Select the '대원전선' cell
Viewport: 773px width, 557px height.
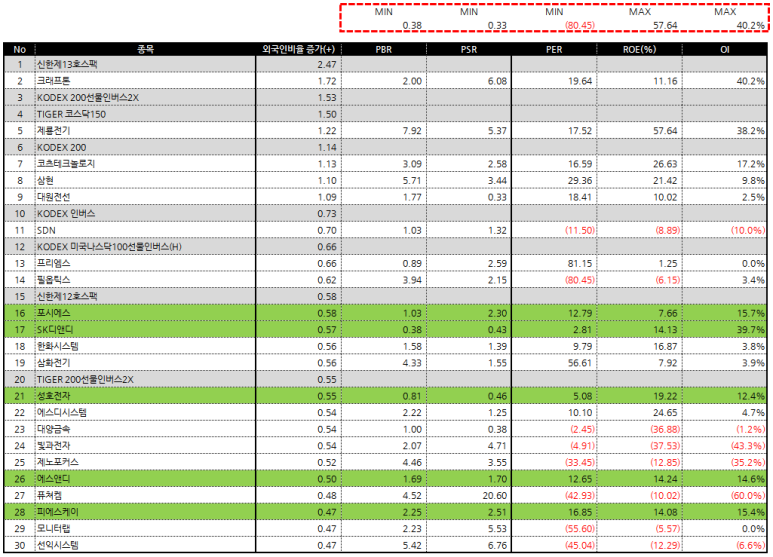point(145,197)
